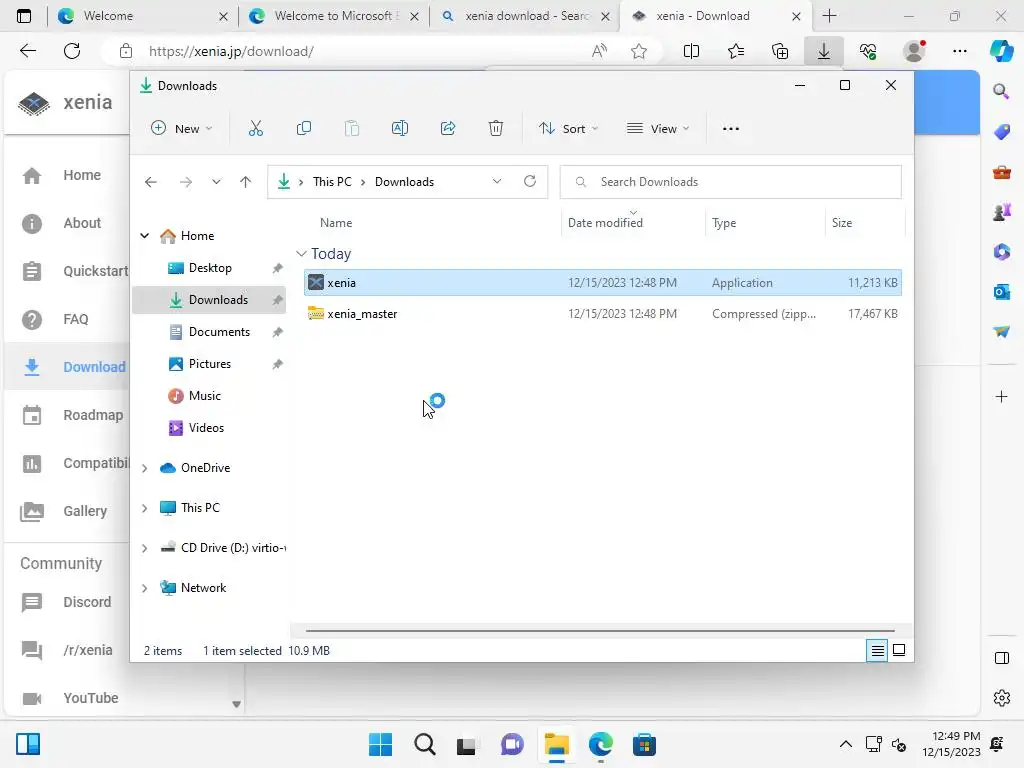Click the Share icon in Explorer toolbar
Screen dimensions: 1024x768
(x=448, y=129)
